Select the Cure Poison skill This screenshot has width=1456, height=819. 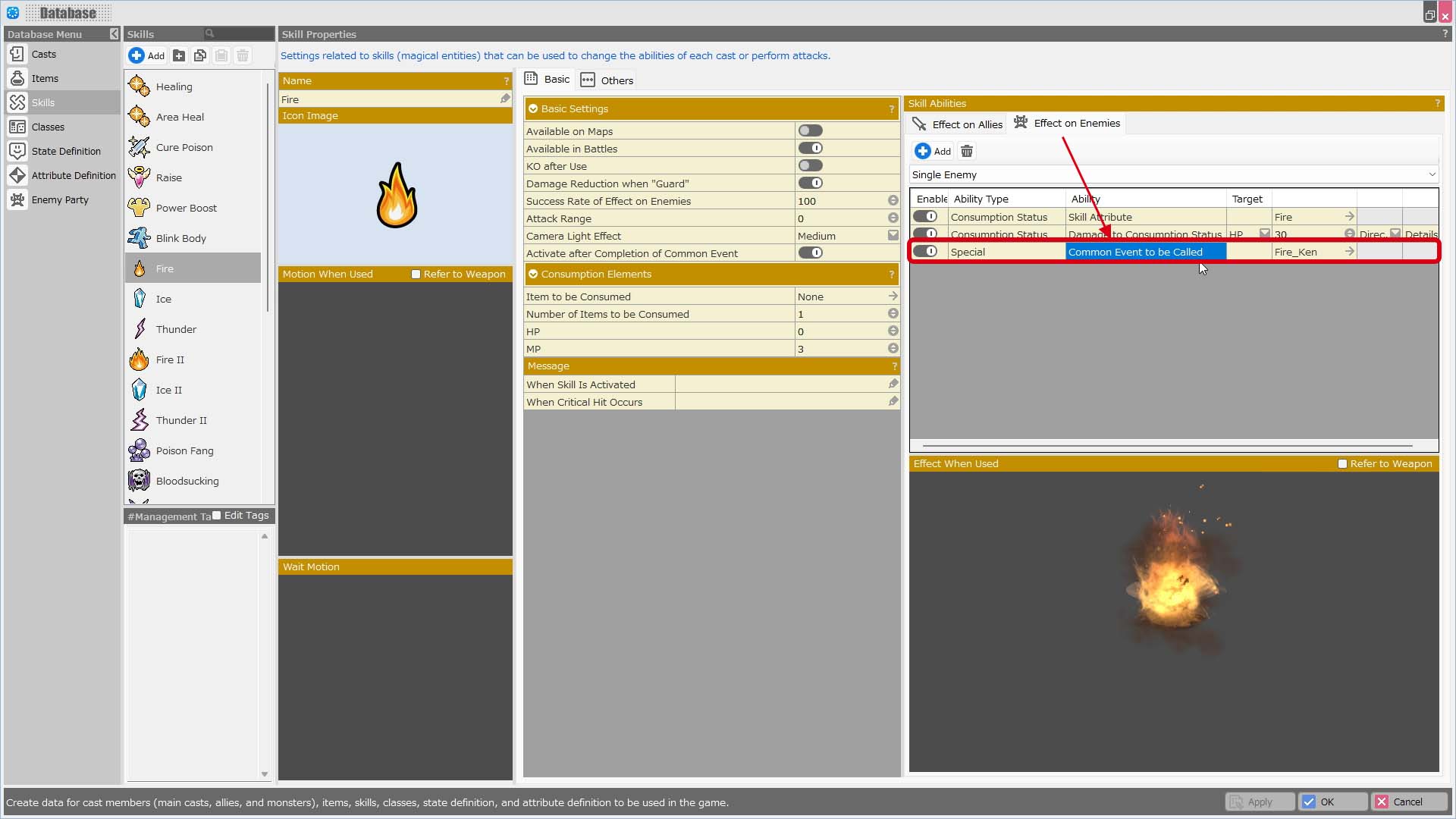click(x=193, y=147)
